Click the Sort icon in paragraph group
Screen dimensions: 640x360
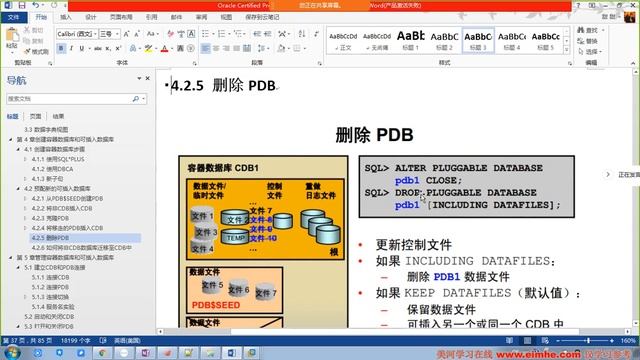(302, 34)
